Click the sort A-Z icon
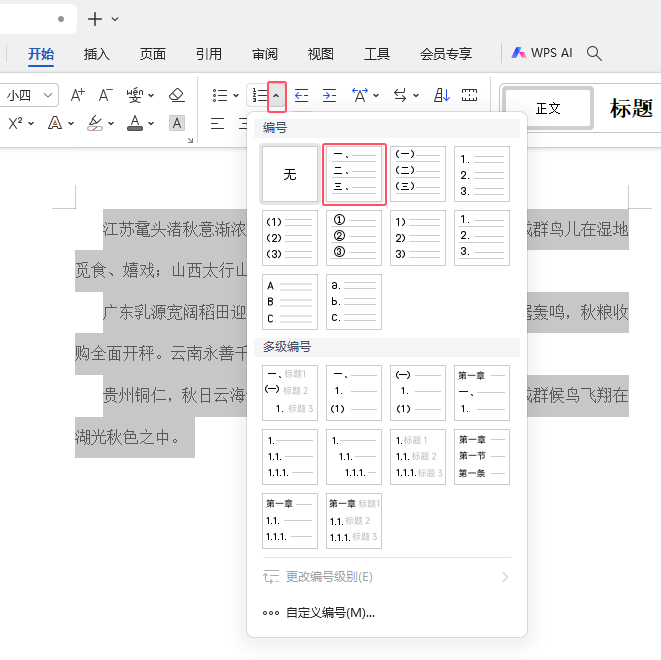 (x=442, y=96)
